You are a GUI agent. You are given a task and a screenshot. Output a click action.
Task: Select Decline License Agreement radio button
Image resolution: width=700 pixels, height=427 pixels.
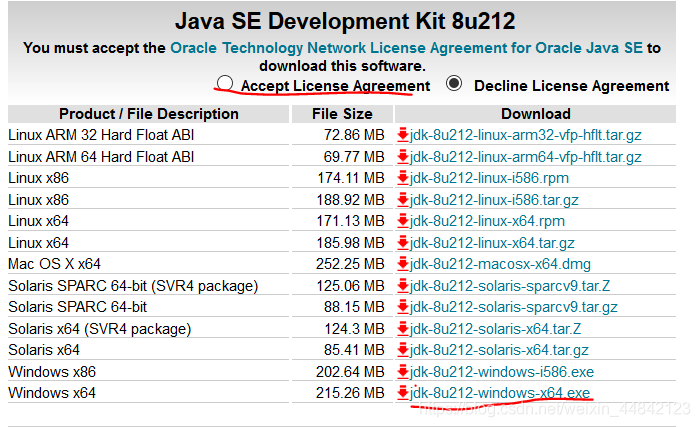point(454,83)
